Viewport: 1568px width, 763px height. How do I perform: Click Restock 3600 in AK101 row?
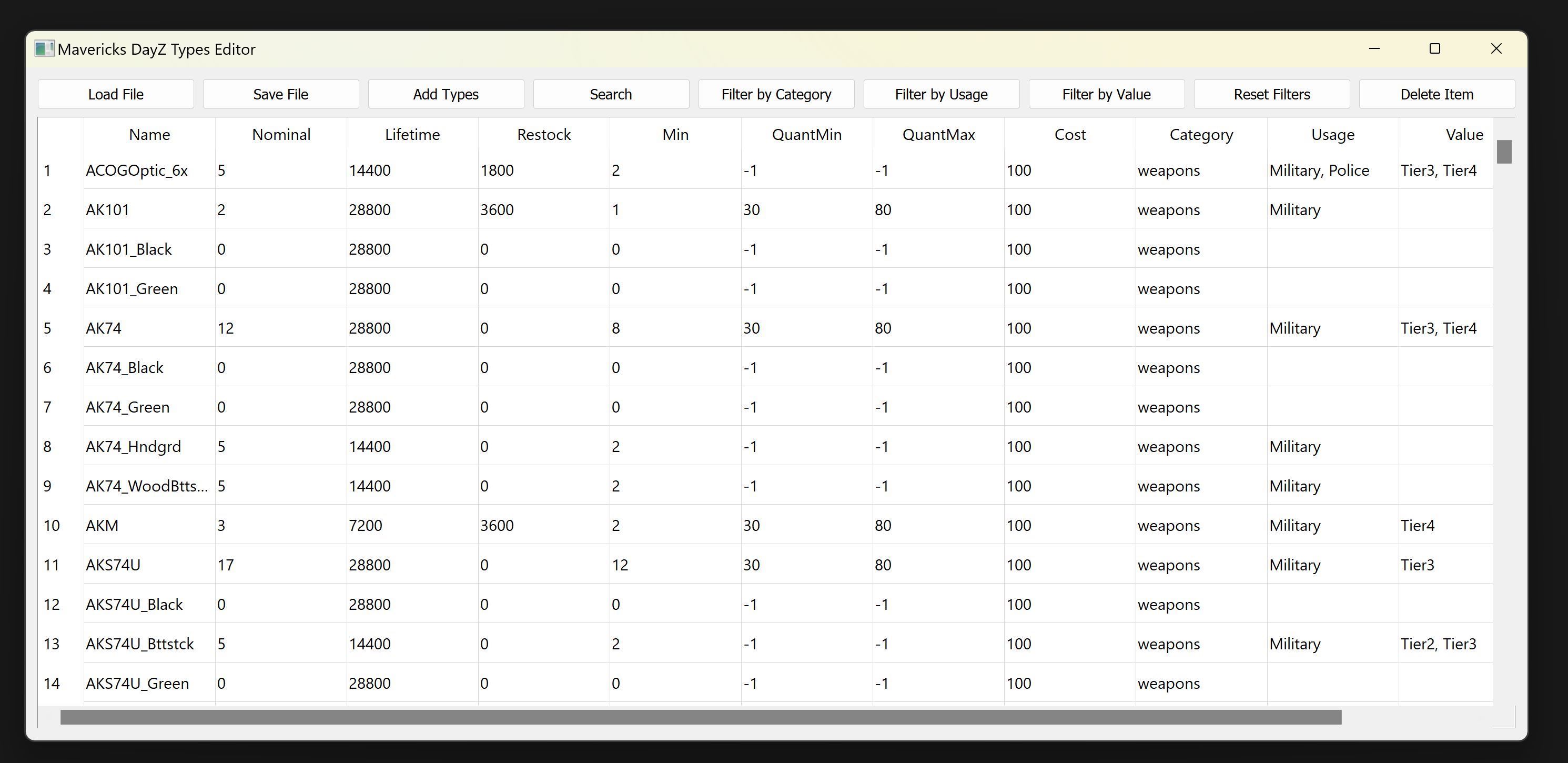click(543, 210)
